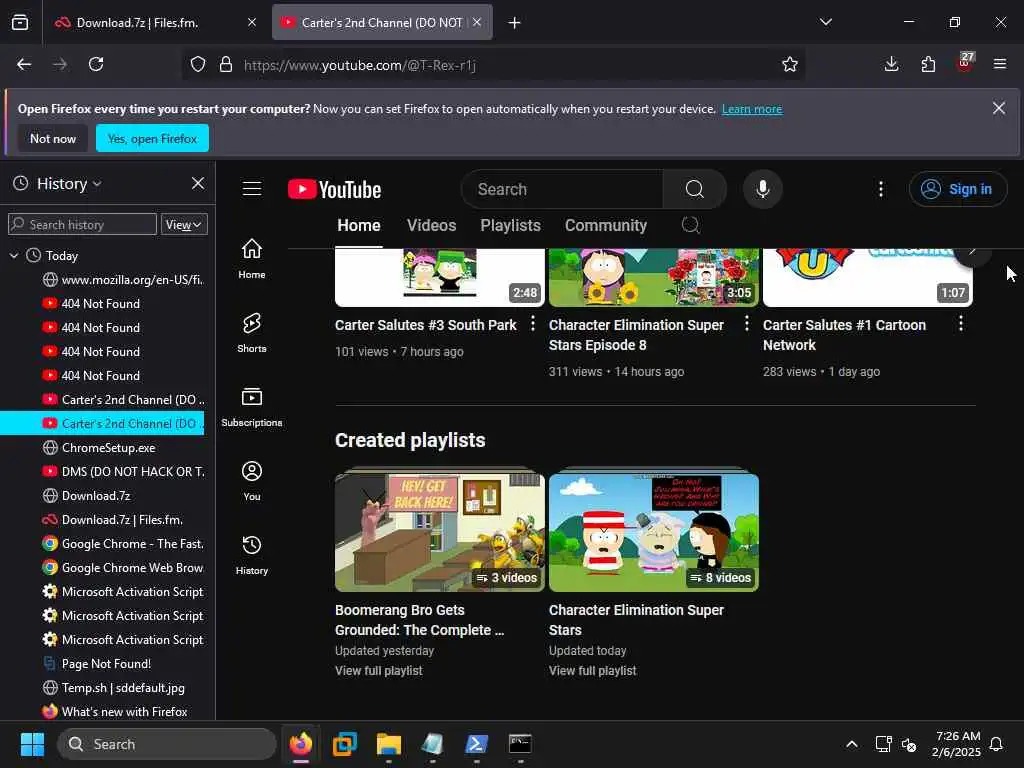This screenshot has height=768, width=1024.
Task: Go back with the browser back arrow
Action: 24,64
